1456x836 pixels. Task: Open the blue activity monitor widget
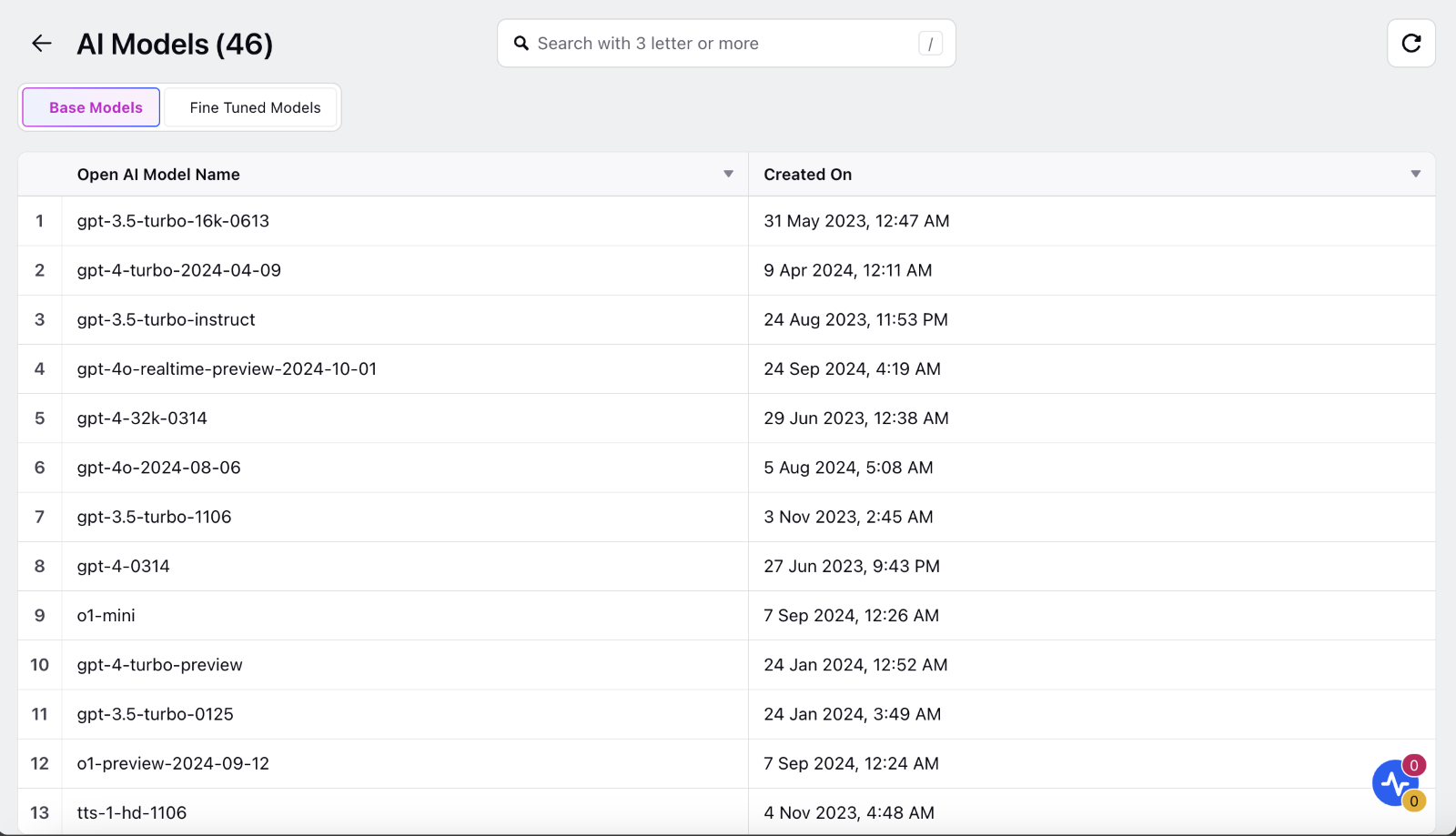pos(1394,783)
